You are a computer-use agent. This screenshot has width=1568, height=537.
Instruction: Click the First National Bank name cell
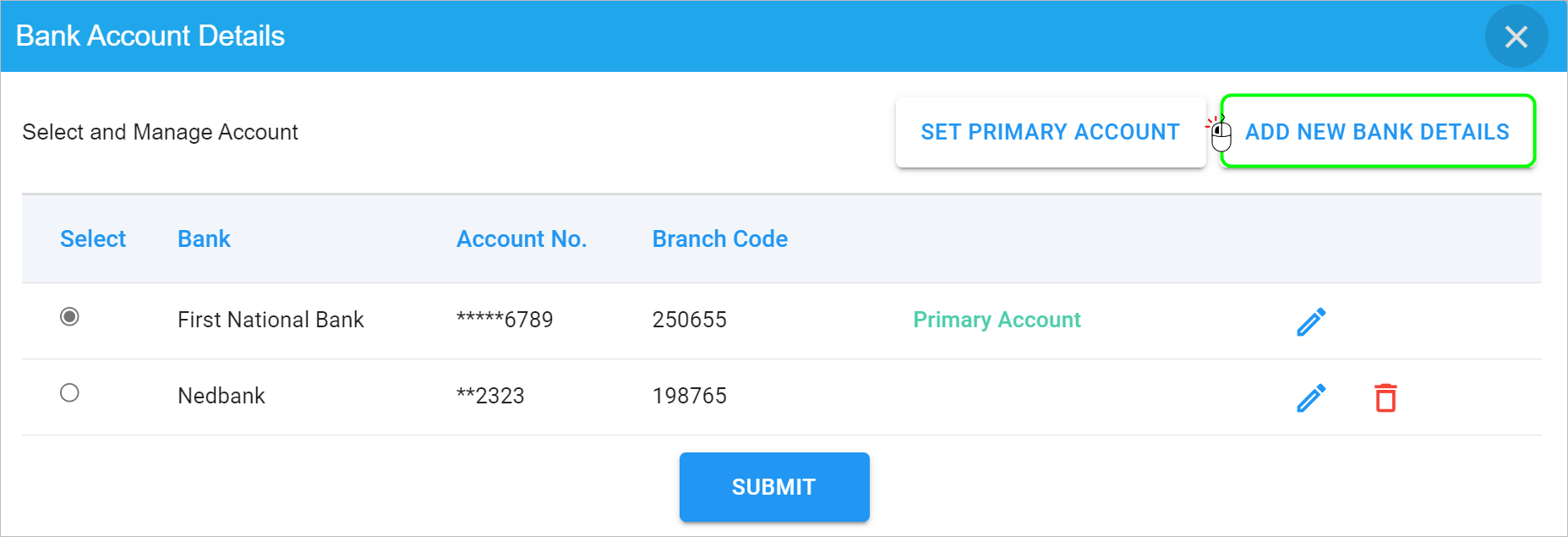(270, 320)
